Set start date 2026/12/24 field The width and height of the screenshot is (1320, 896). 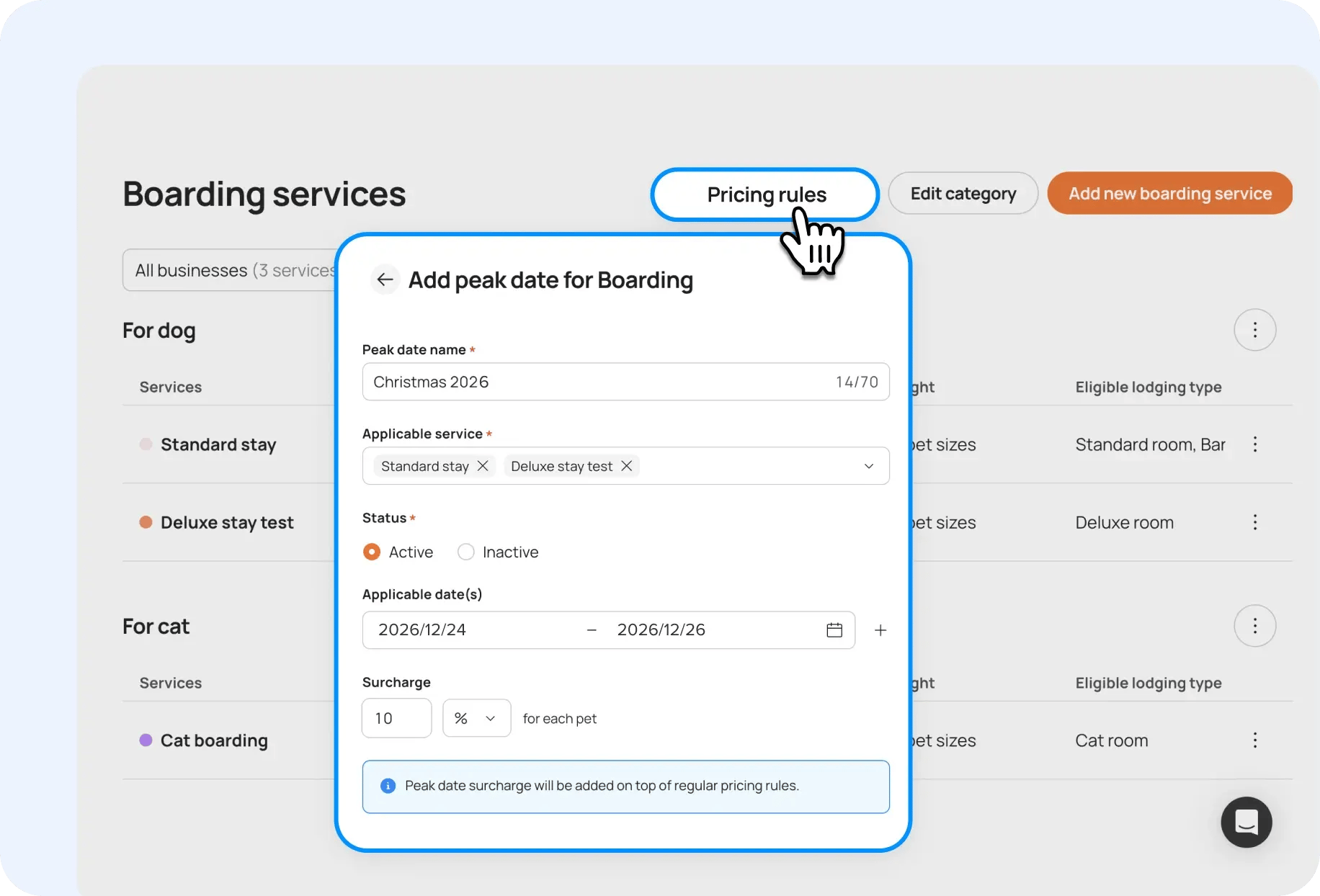422,630
